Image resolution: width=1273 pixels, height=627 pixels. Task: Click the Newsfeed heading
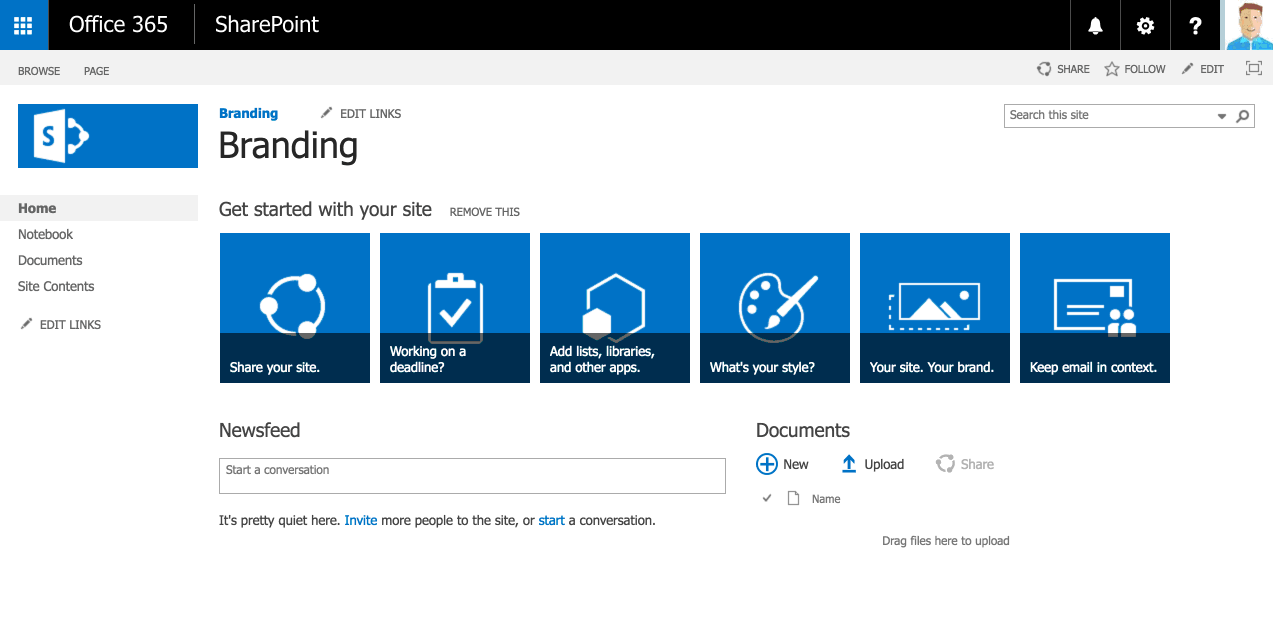(x=260, y=431)
